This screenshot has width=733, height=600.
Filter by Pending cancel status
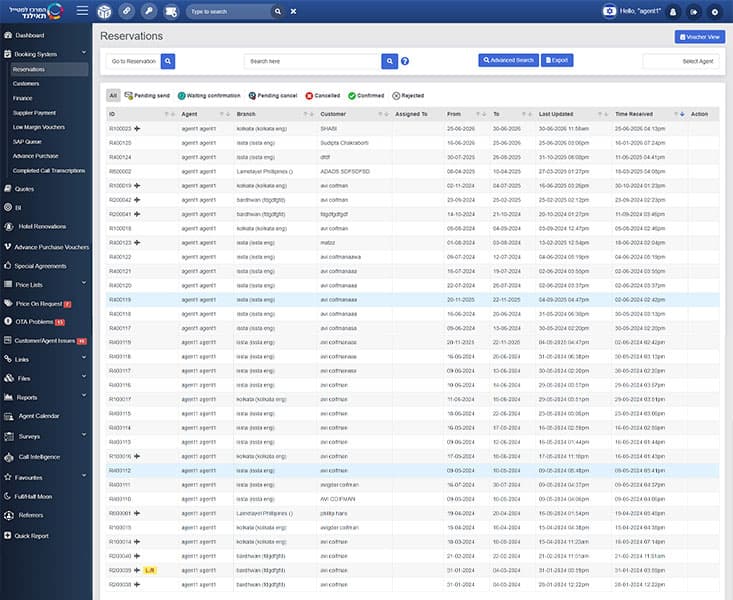[x=273, y=95]
